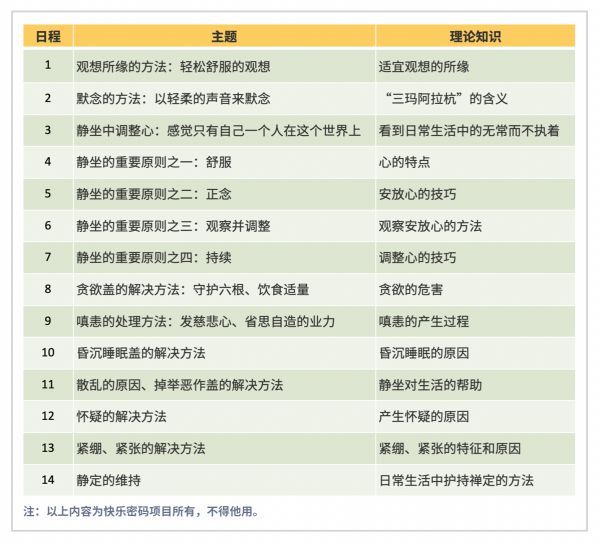Click '观察安放心的方法' cell
600x546 pixels.
[x=475, y=225]
